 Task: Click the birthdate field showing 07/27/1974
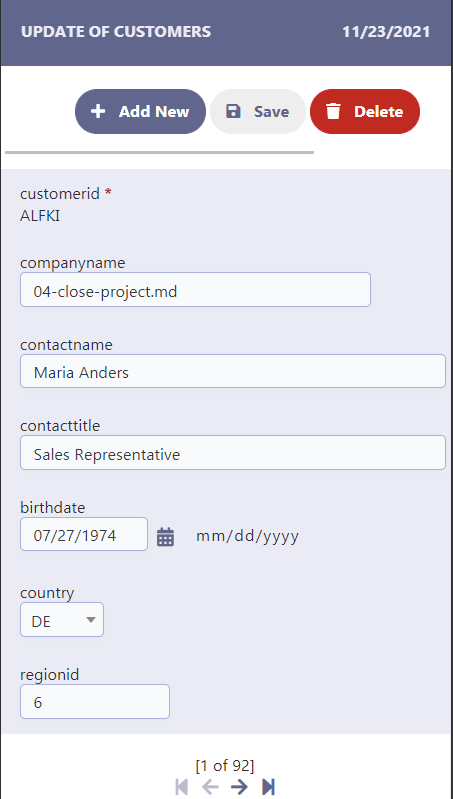pos(84,534)
